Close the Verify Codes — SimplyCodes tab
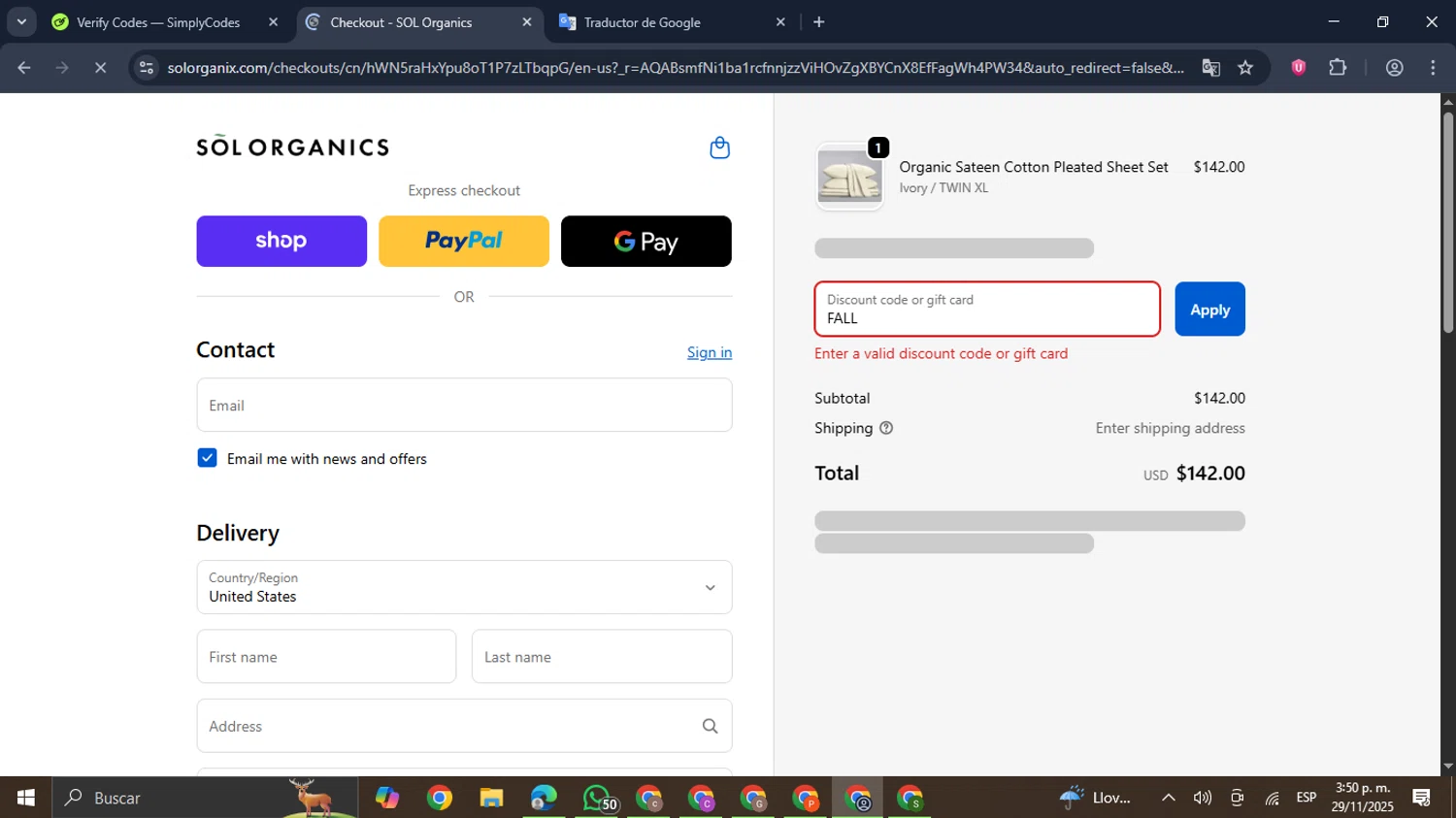Image resolution: width=1456 pixels, height=818 pixels. pyautogui.click(x=273, y=22)
